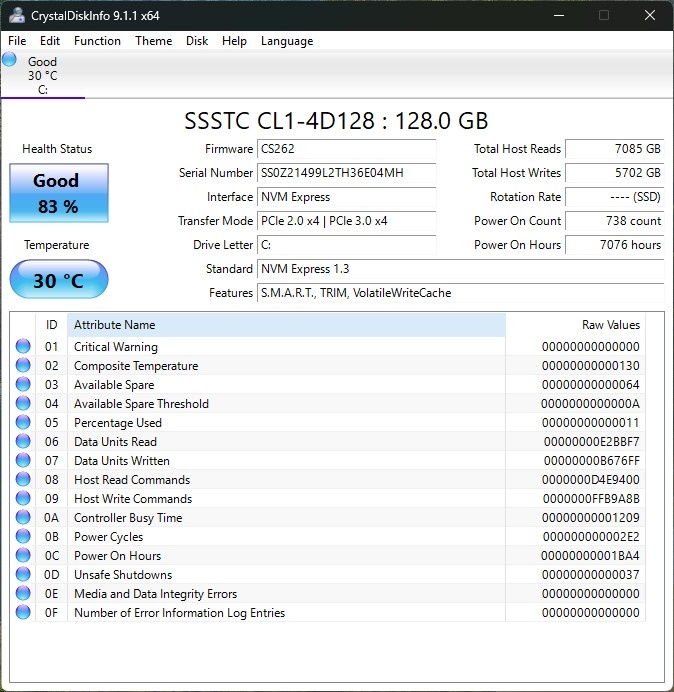Click the status icon beside Critical Warning
Image resolution: width=674 pixels, height=692 pixels.
coord(23,347)
